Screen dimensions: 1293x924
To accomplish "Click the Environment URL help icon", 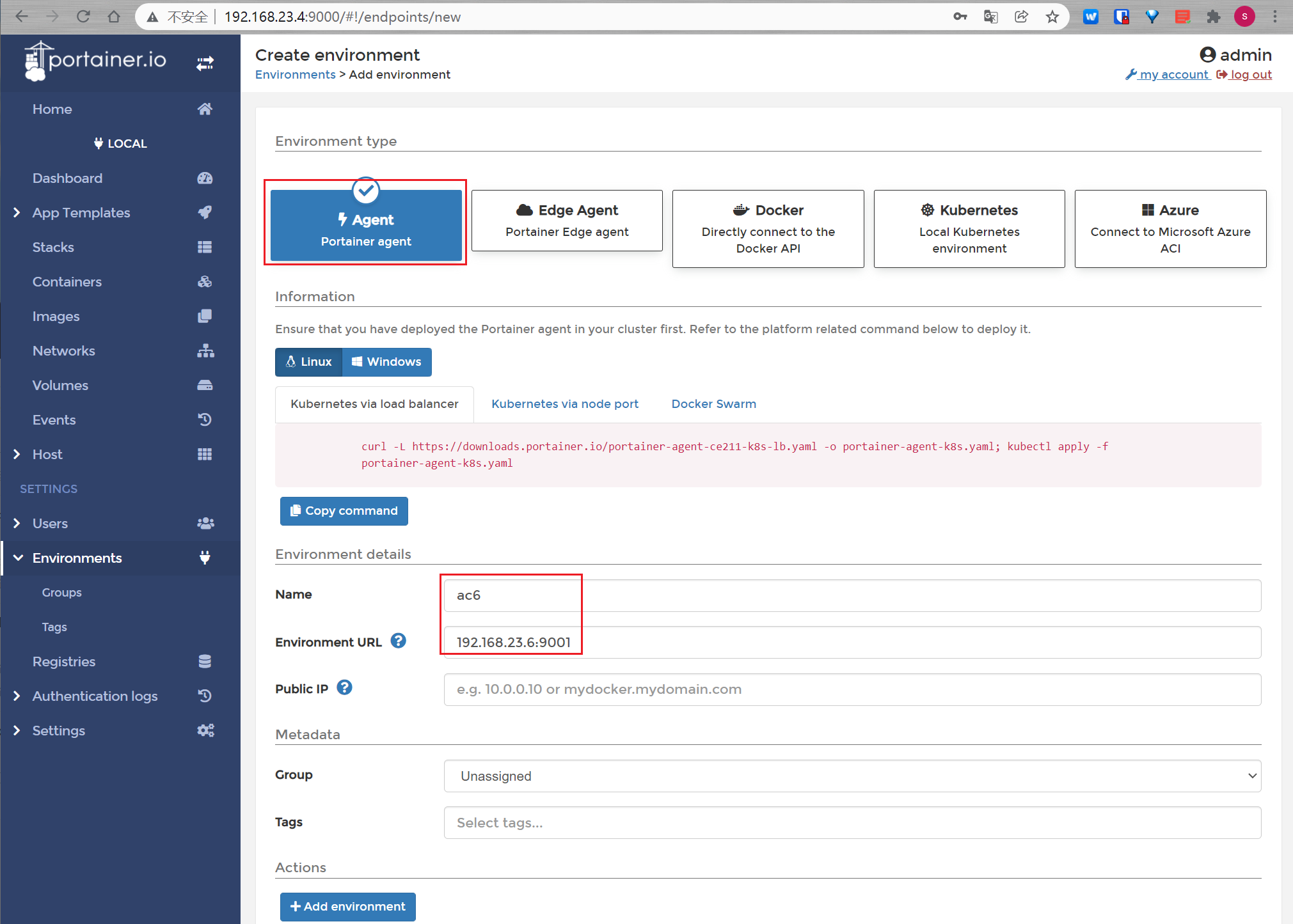I will pyautogui.click(x=398, y=641).
